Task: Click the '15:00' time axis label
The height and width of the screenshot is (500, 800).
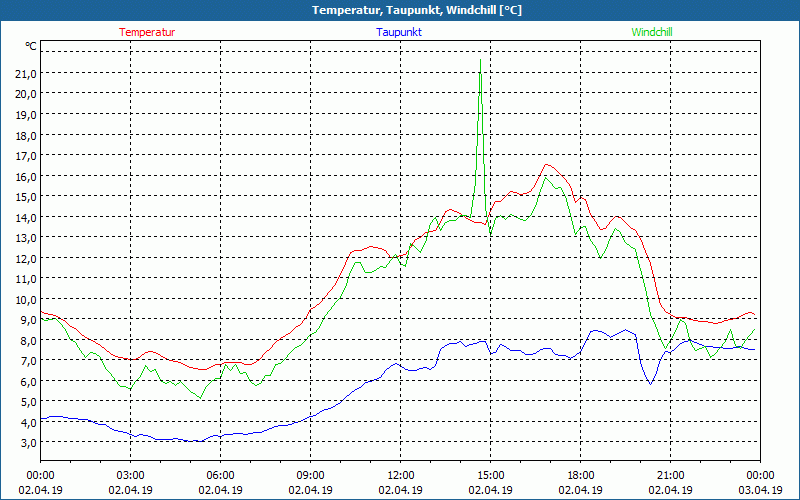Action: pyautogui.click(x=490, y=476)
